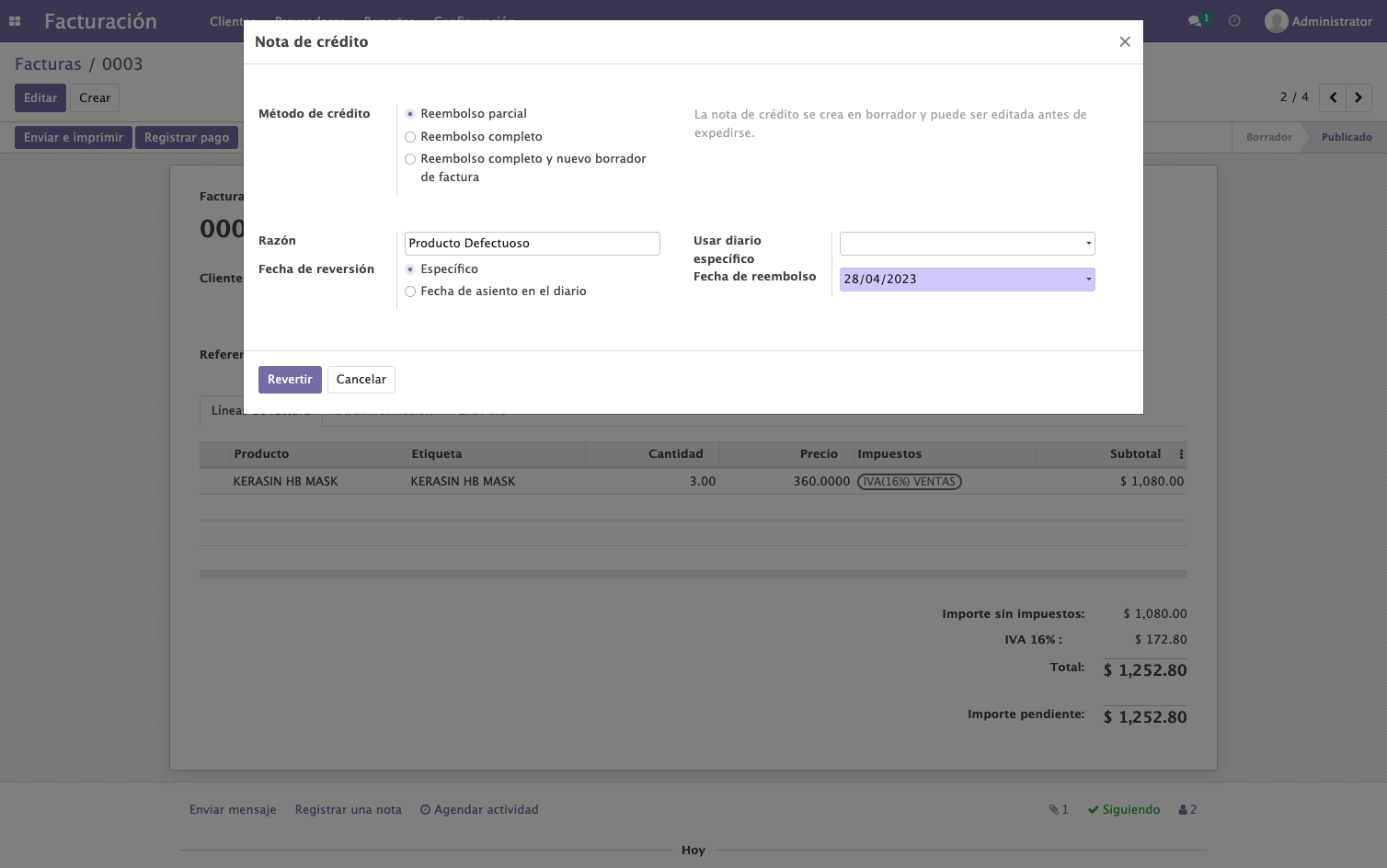Go to previous invoice record arrow
This screenshot has width=1387, height=868.
[1333, 97]
